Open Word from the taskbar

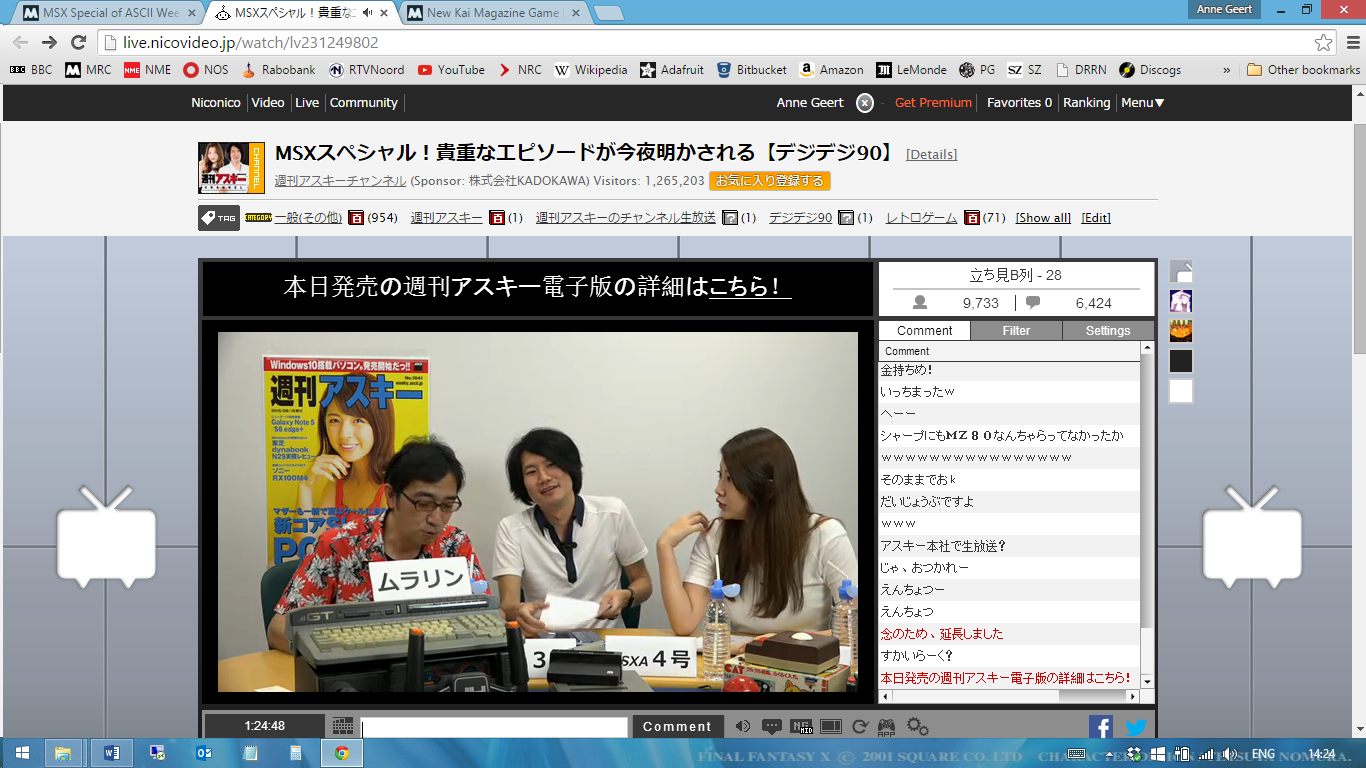pos(110,753)
